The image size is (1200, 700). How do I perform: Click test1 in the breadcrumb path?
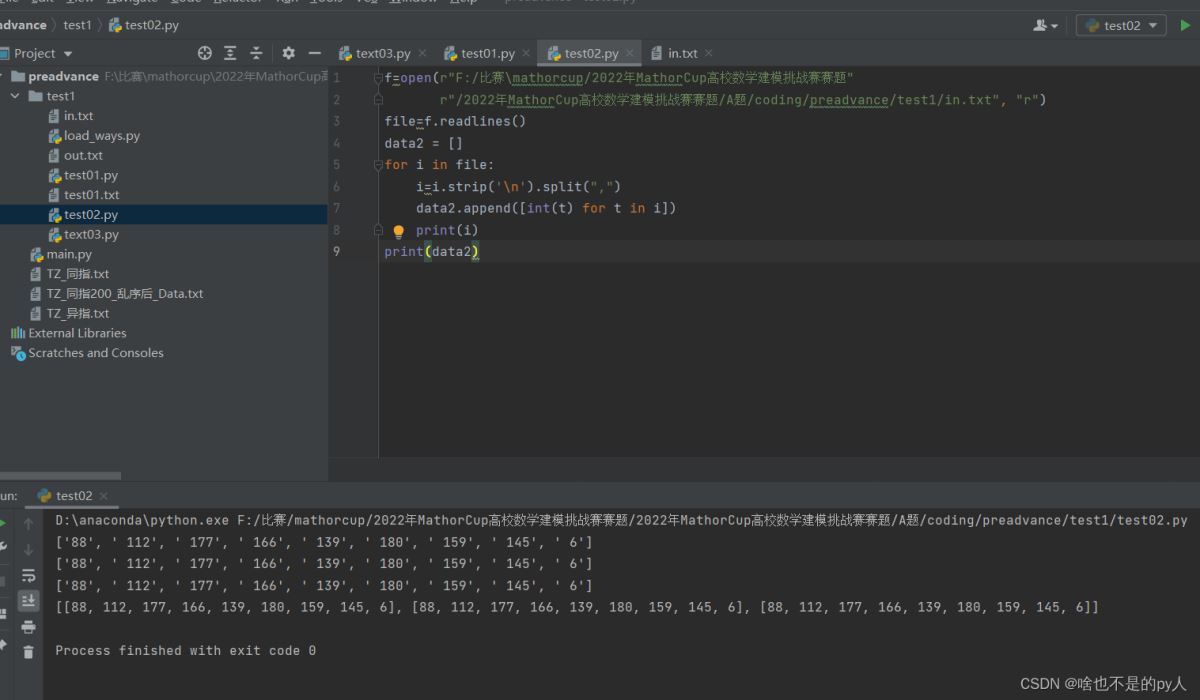coord(77,25)
